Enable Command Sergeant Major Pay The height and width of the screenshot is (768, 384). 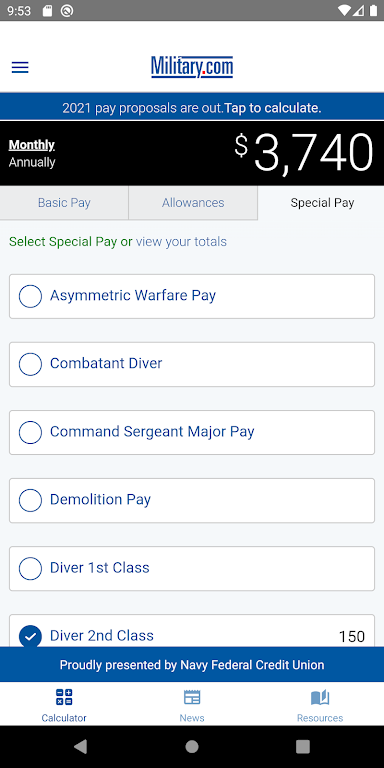coord(192,432)
